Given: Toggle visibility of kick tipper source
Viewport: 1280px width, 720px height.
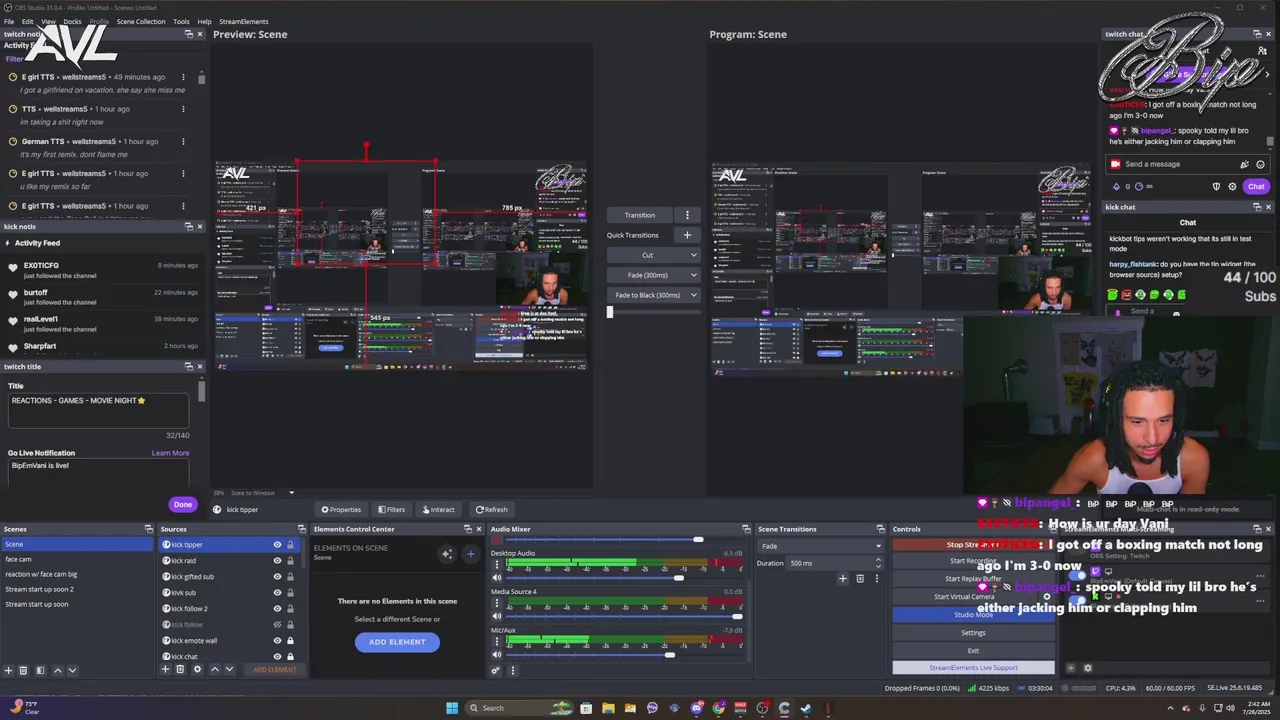Looking at the screenshot, I should tap(277, 545).
